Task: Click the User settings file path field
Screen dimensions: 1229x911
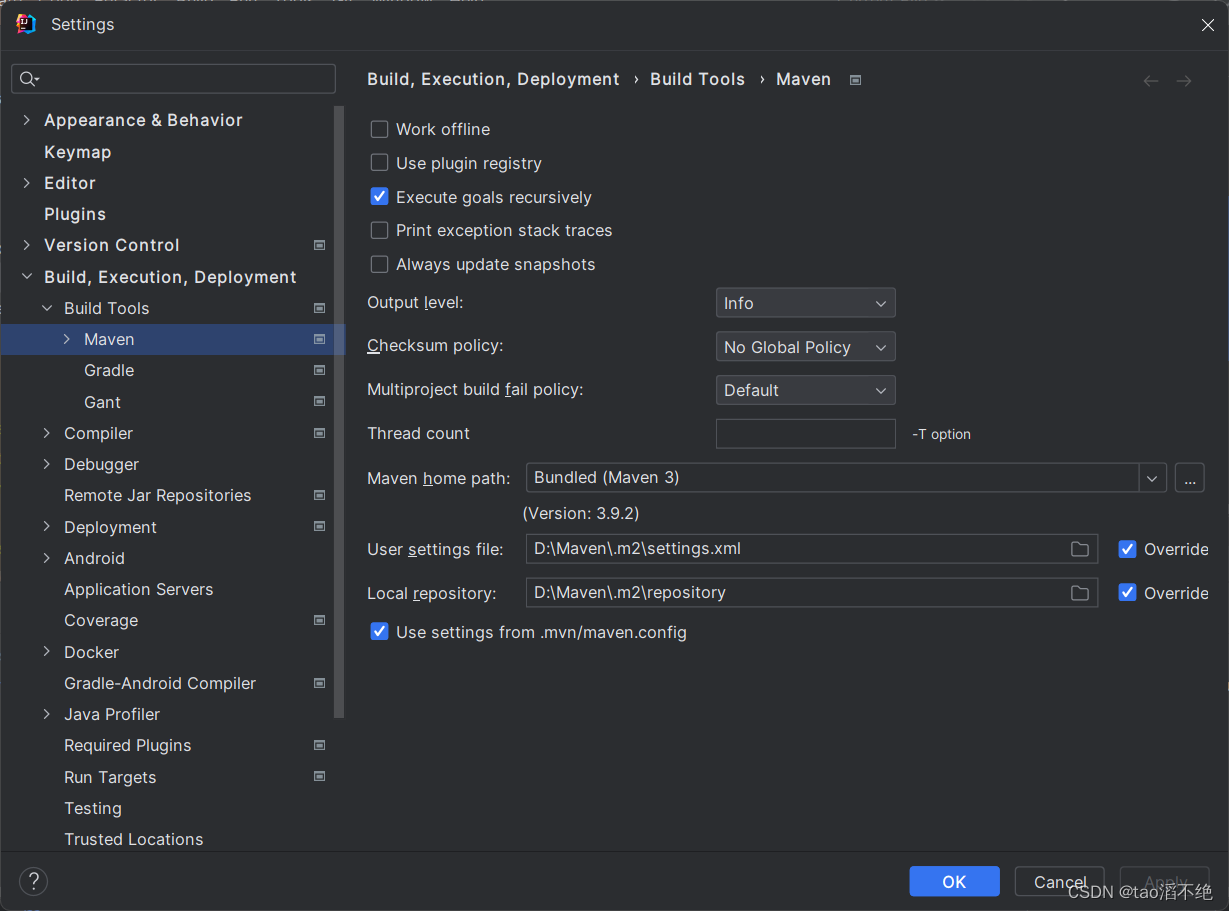Action: point(812,549)
